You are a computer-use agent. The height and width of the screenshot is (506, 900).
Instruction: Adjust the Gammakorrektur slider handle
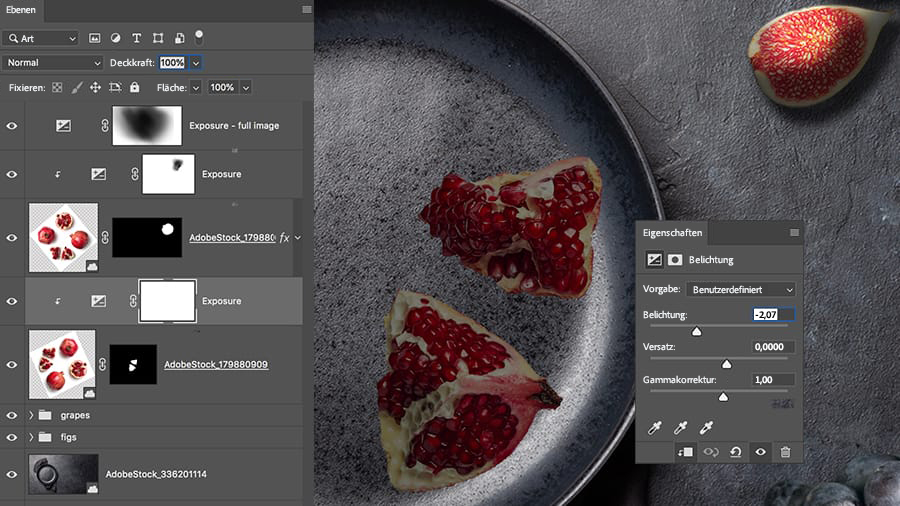pyautogui.click(x=723, y=397)
